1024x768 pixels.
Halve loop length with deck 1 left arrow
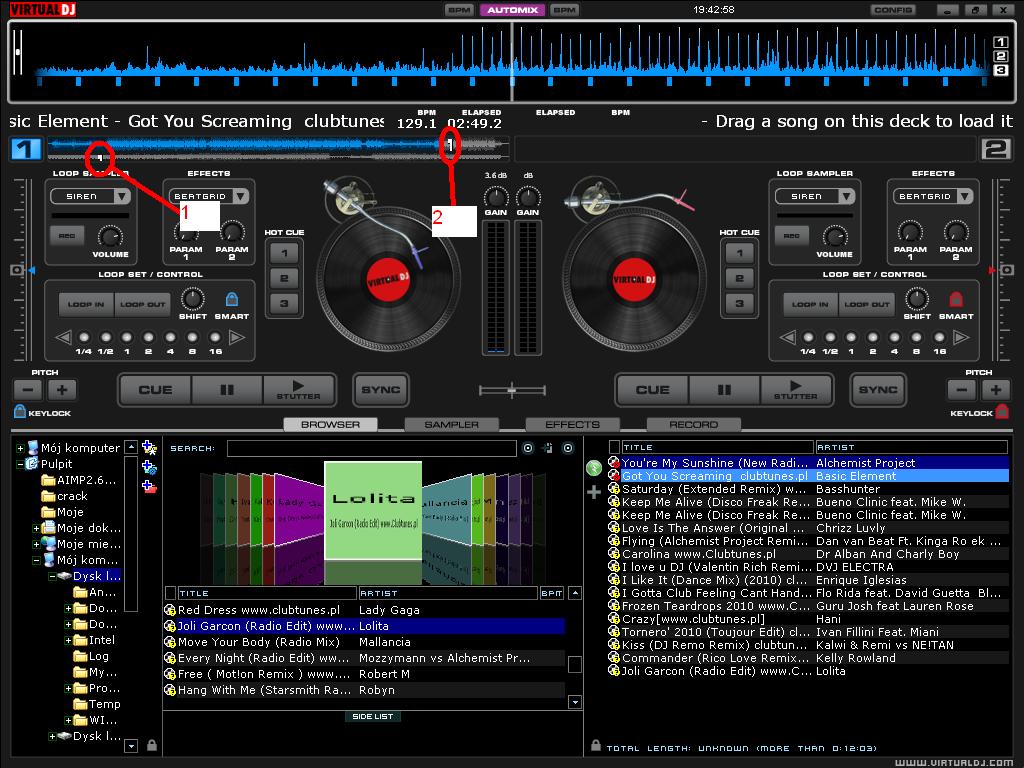63,338
